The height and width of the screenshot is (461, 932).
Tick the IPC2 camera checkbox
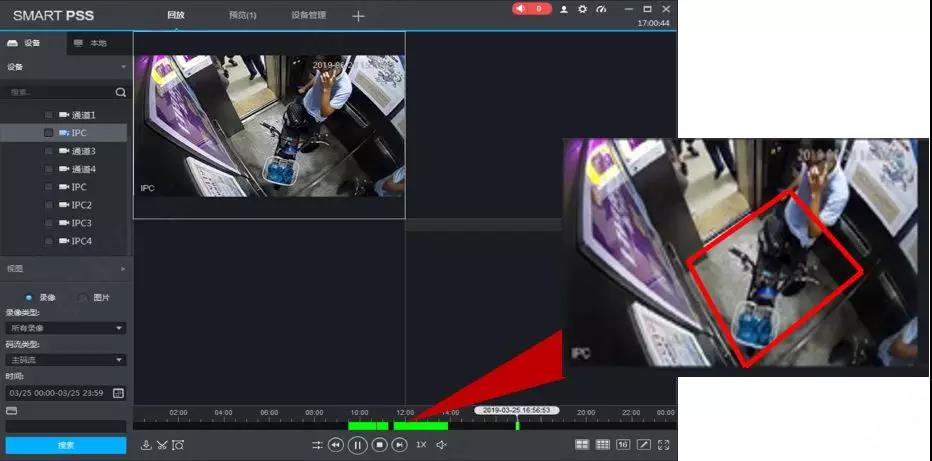pyautogui.click(x=49, y=205)
